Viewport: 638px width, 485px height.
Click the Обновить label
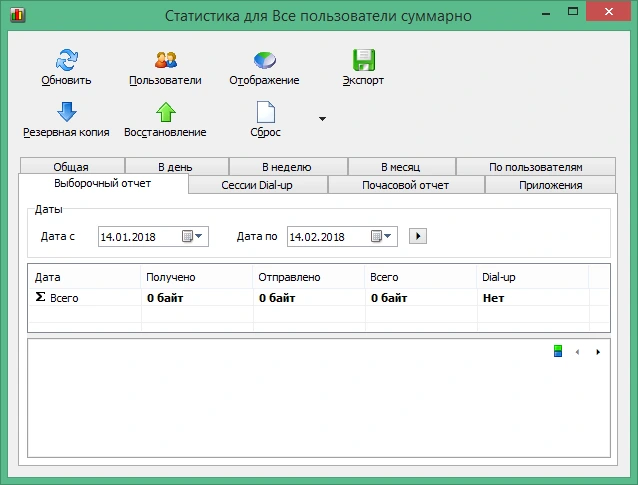tap(66, 80)
